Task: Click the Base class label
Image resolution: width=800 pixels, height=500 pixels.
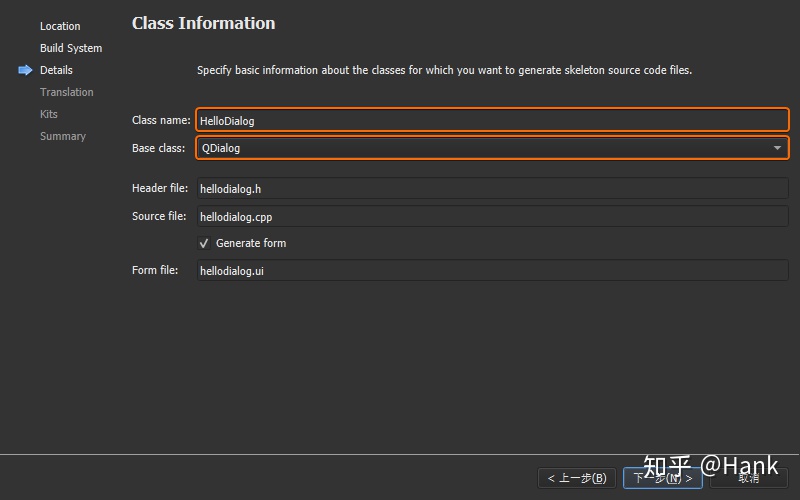Action: (x=159, y=148)
